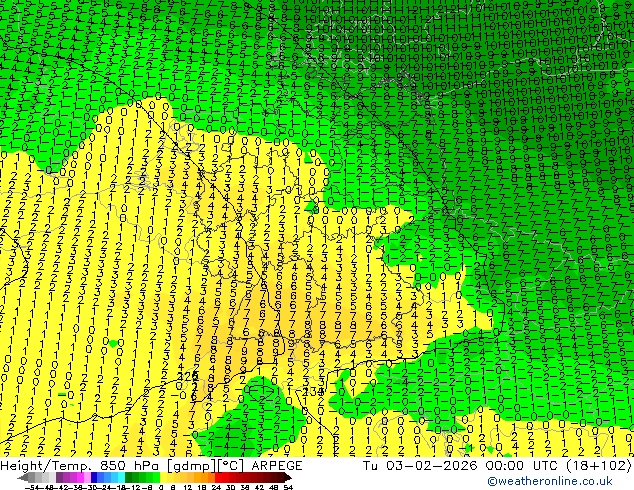
Task: Click the dark maroon right arrow end of the color scale
Action: point(288,478)
